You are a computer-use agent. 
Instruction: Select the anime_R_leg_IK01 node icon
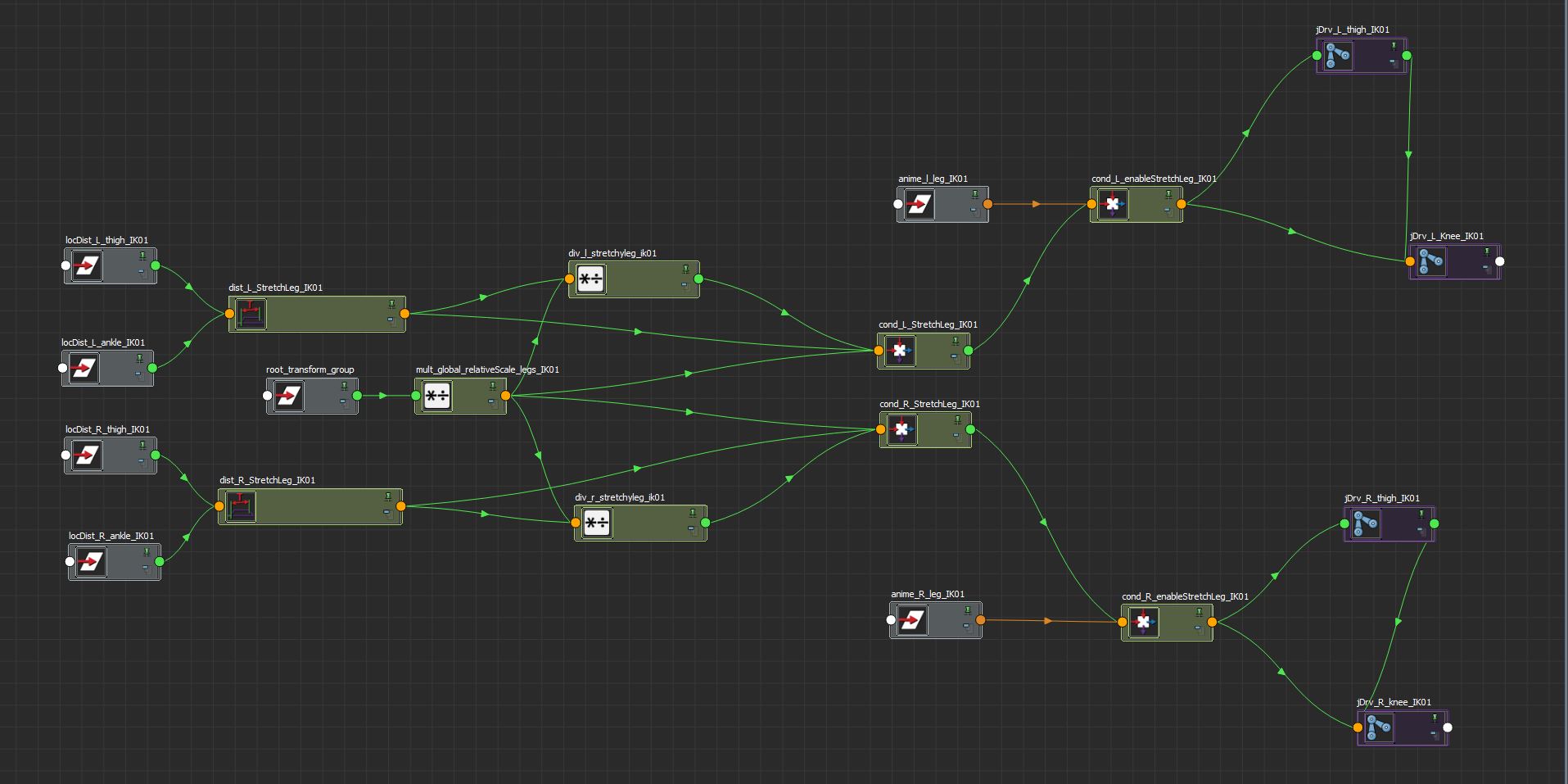point(912,620)
